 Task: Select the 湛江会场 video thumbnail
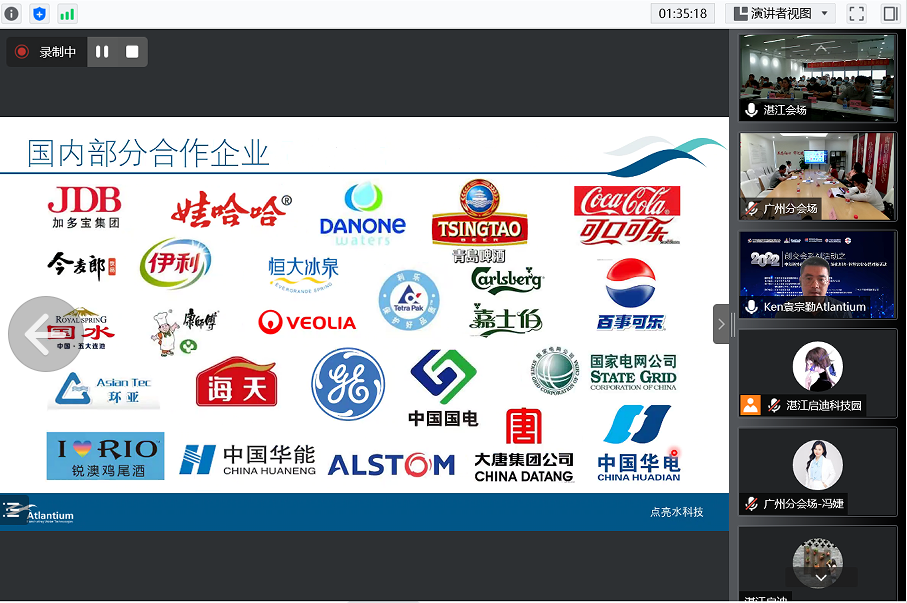tap(818, 77)
